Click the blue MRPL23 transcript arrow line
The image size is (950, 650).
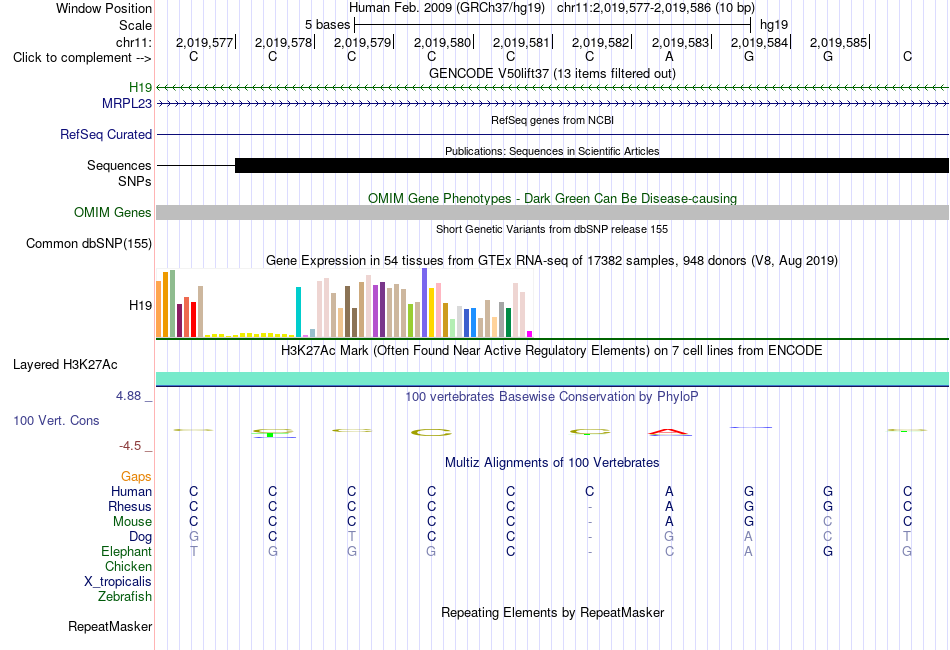click(x=553, y=104)
